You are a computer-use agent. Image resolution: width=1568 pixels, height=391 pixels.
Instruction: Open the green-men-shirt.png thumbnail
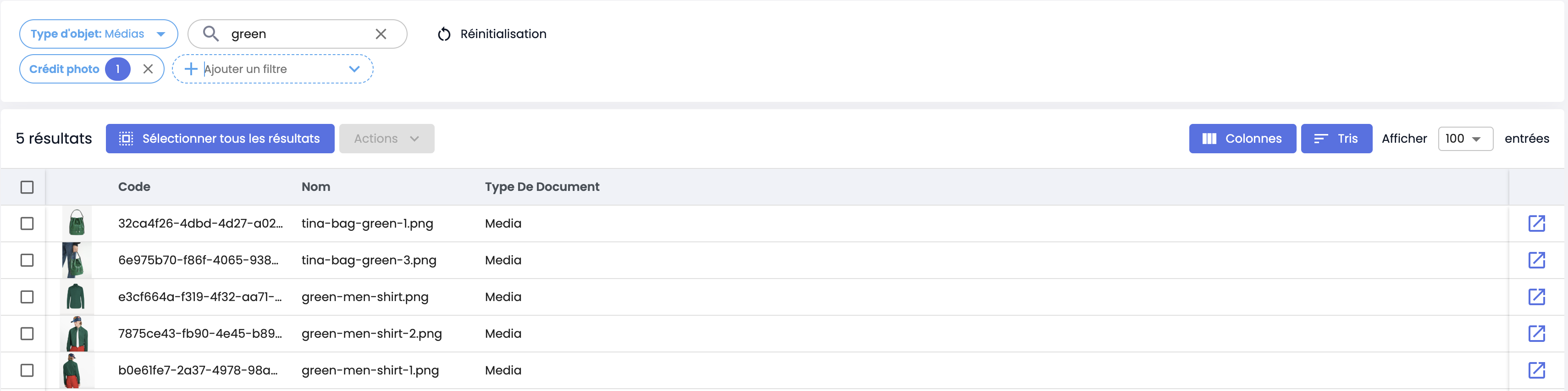point(77,296)
